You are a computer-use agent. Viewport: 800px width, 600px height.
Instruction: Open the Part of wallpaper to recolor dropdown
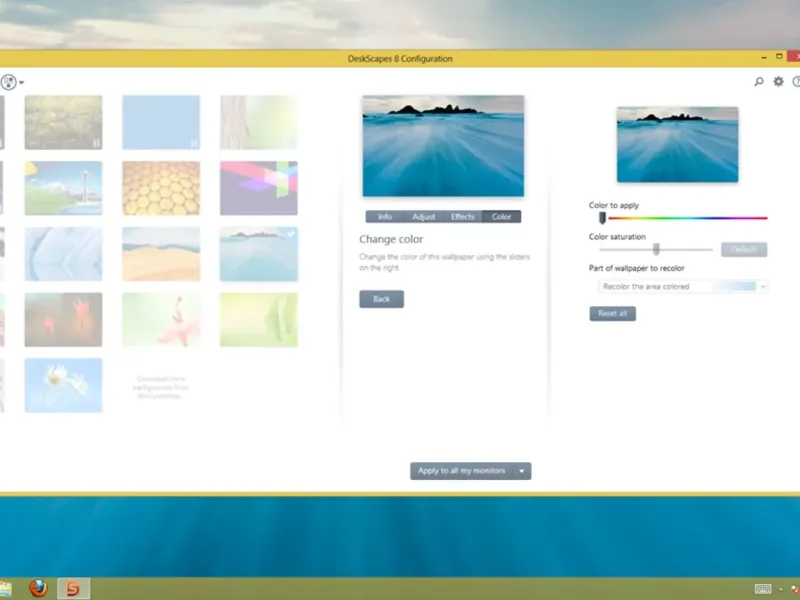click(x=683, y=287)
